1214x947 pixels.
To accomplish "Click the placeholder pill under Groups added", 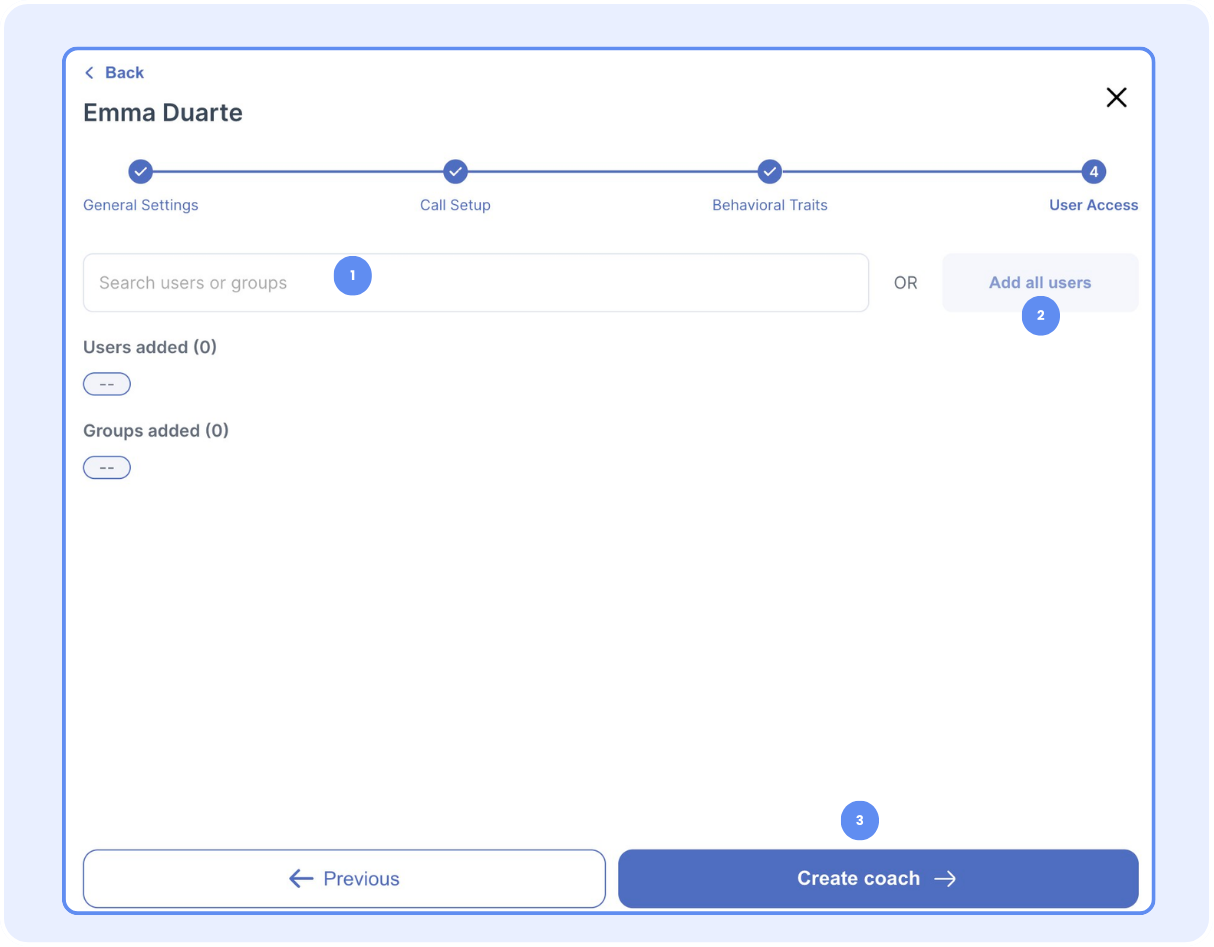I will 107,468.
